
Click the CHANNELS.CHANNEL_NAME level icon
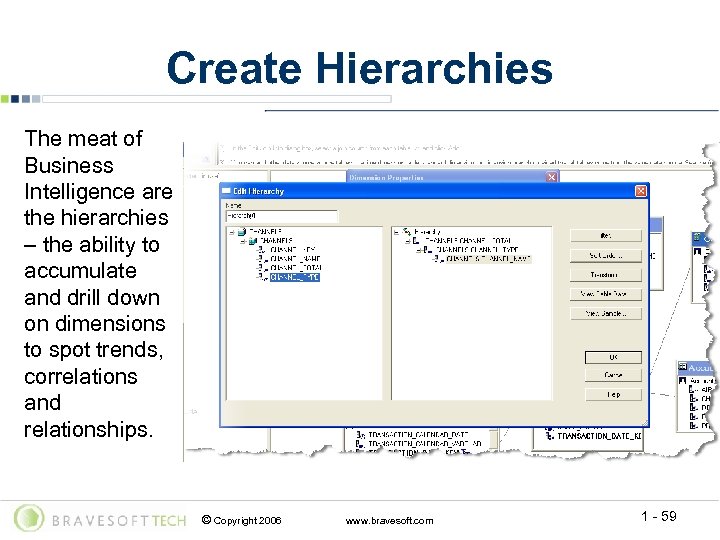click(439, 259)
